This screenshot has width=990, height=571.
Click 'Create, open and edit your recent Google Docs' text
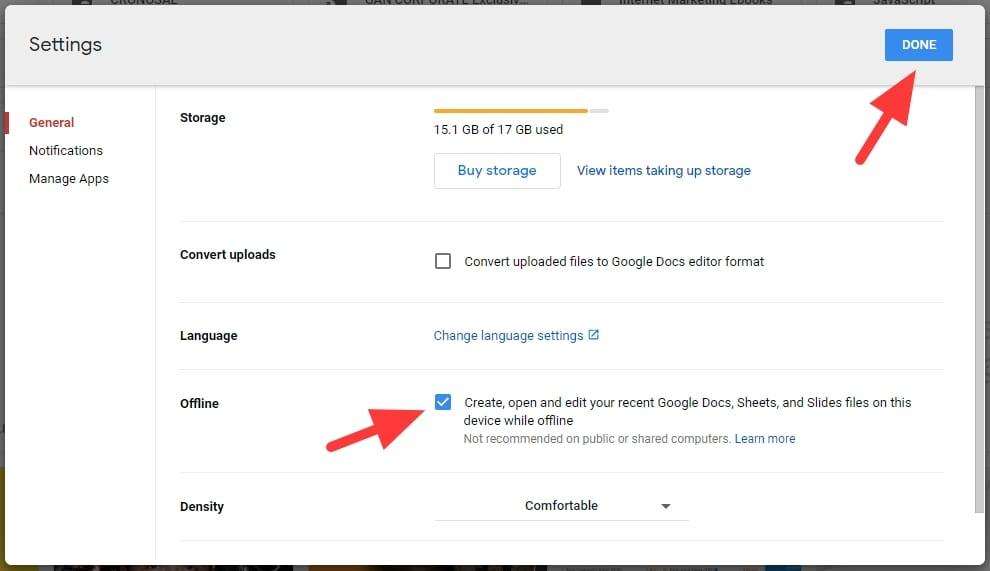pos(688,411)
